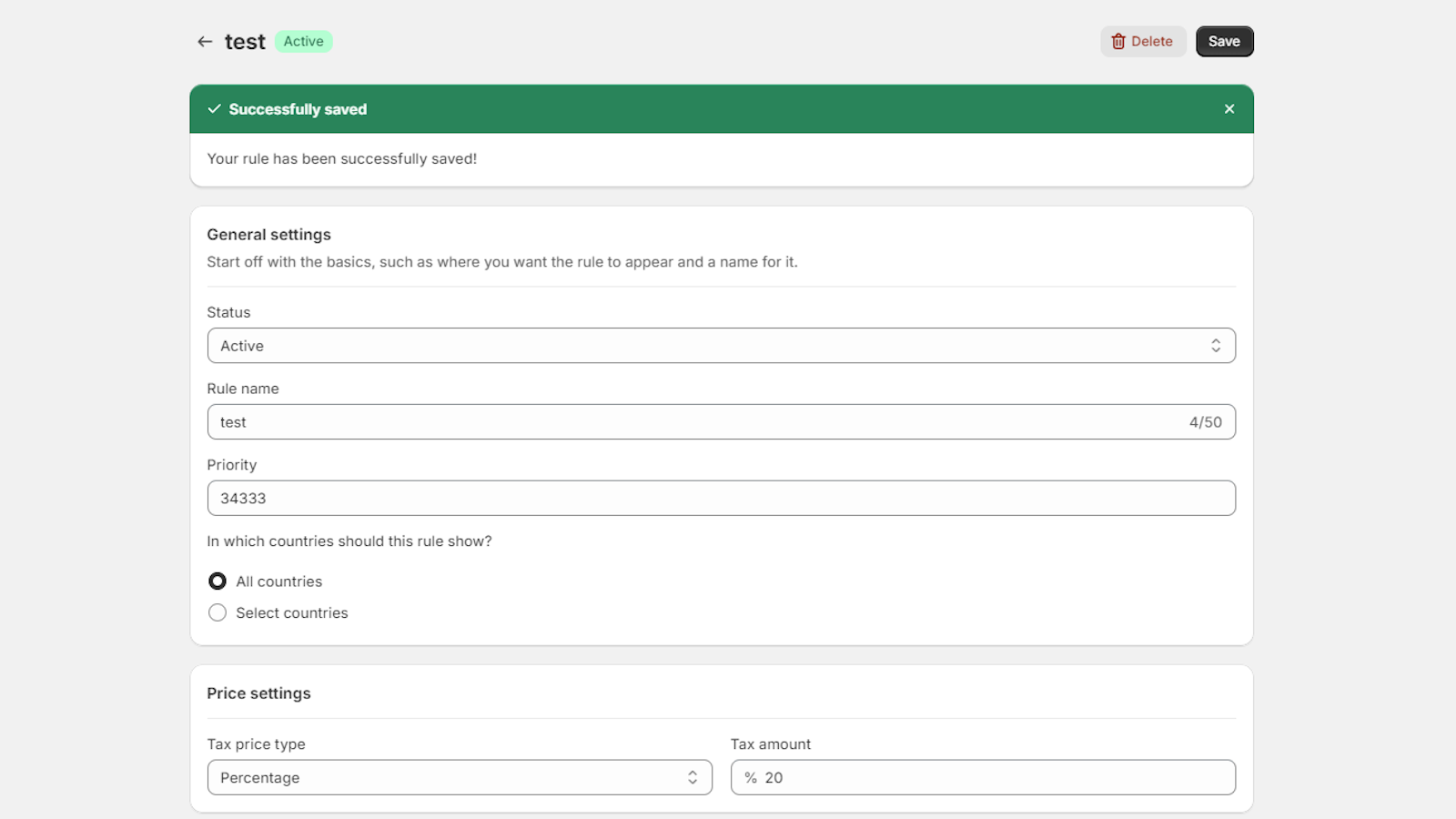The image size is (1456, 819).
Task: Open the Tax price type dropdown
Action: 460,778
